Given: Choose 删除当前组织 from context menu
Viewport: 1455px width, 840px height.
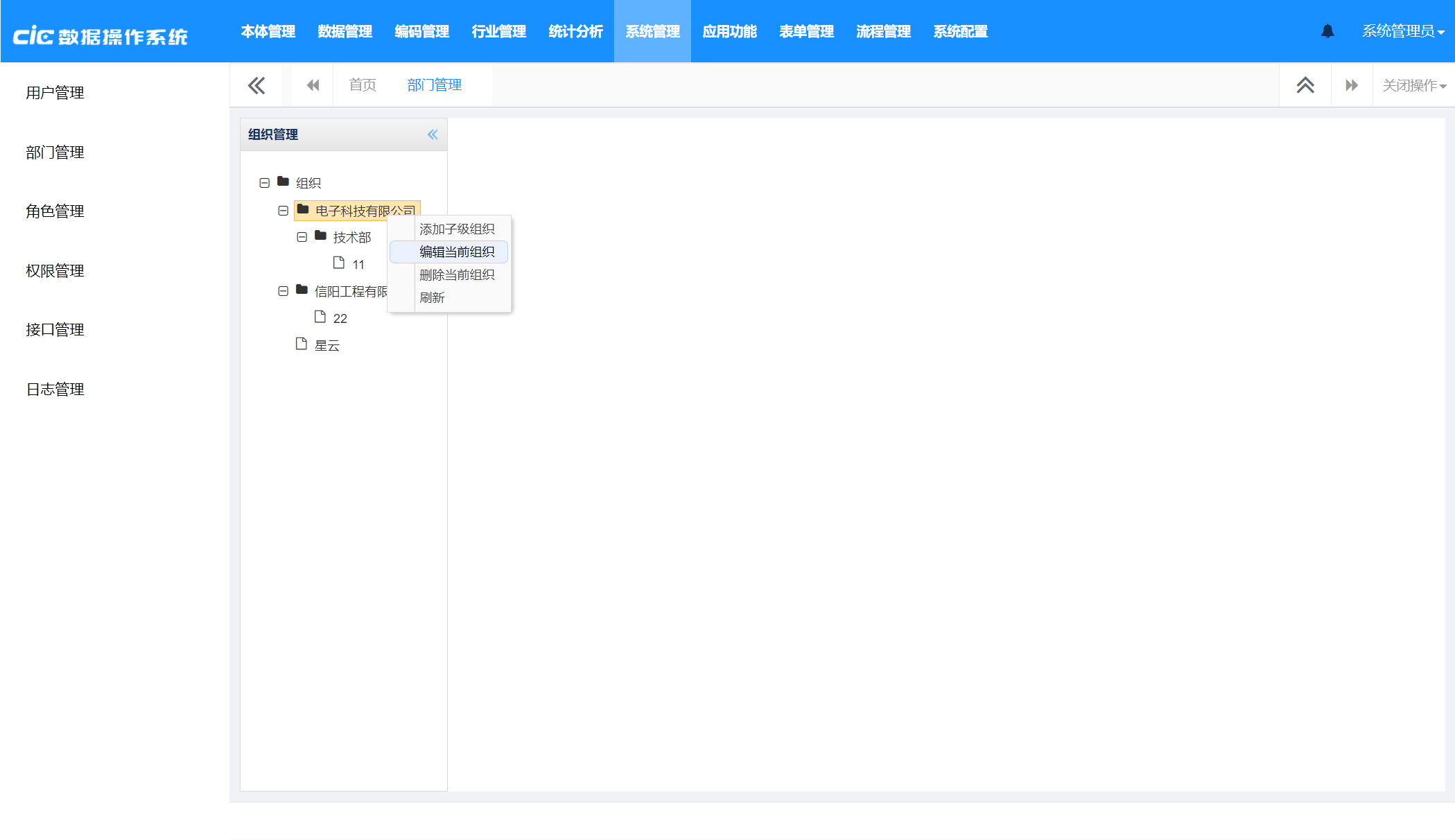Looking at the screenshot, I should click(x=456, y=274).
